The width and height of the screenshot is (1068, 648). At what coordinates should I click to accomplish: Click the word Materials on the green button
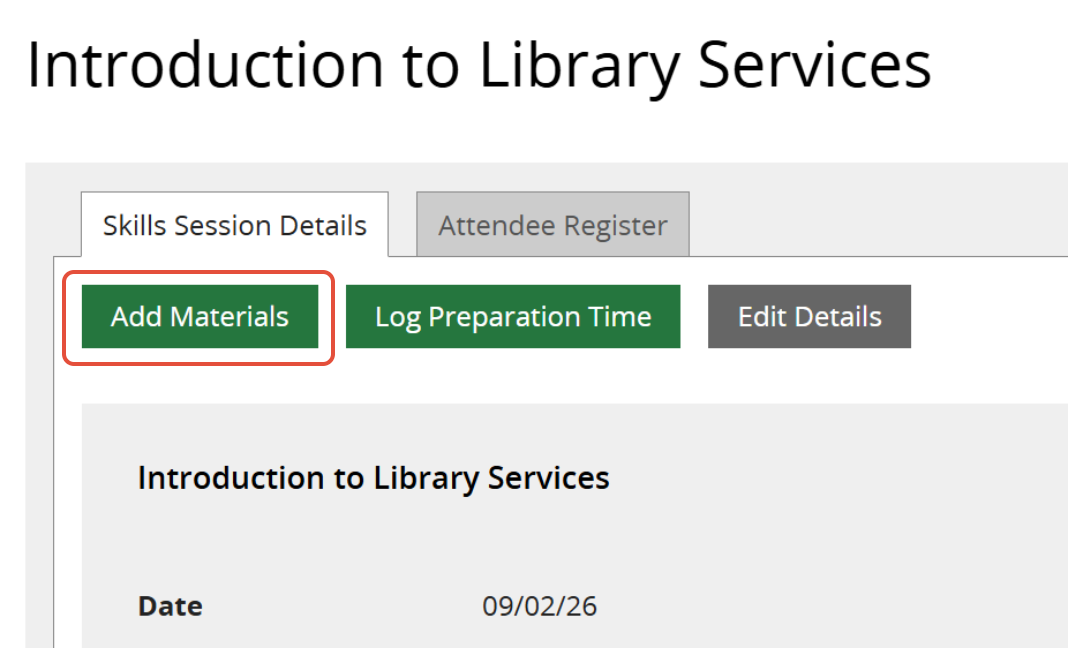coord(229,317)
